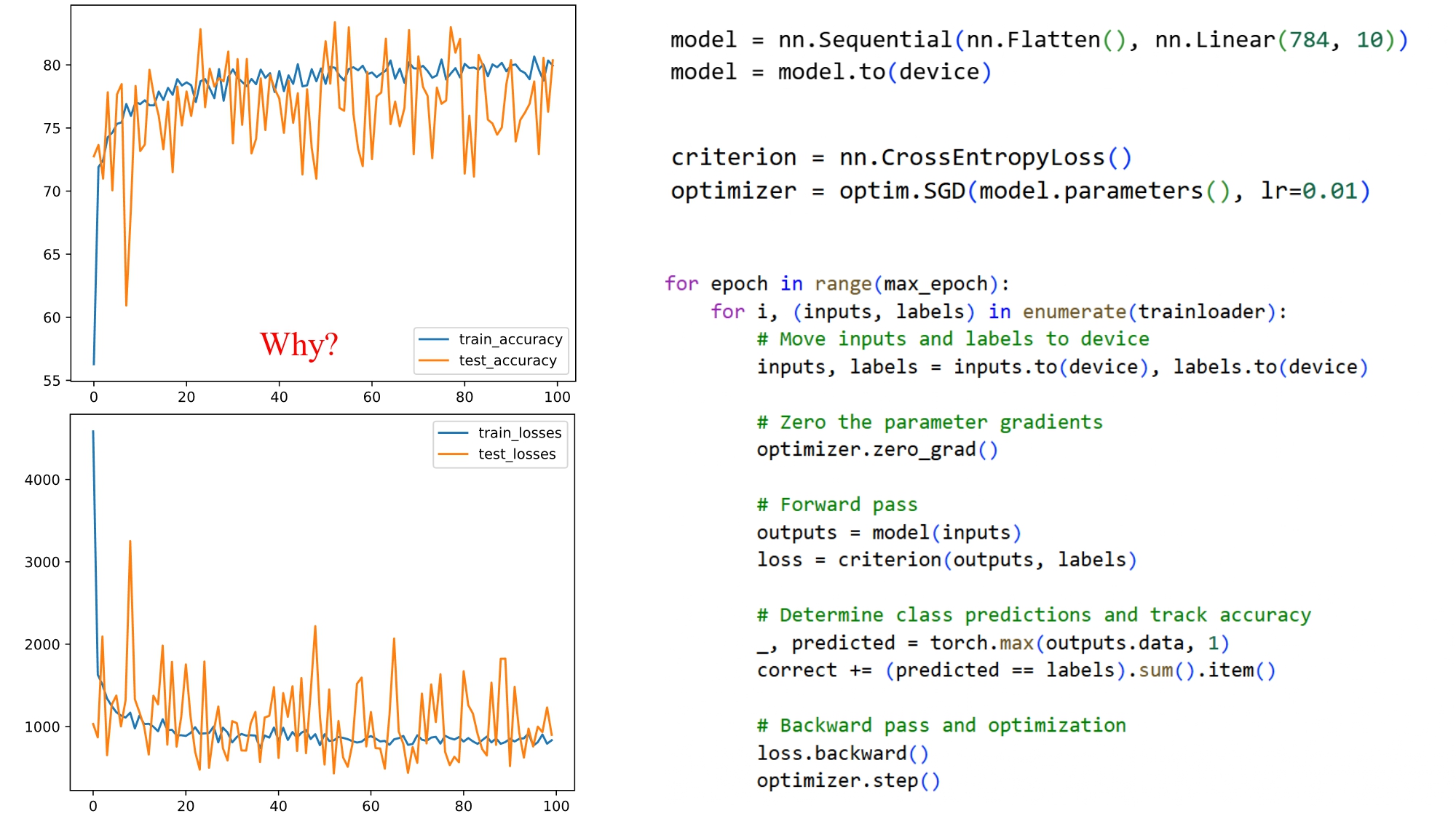Click the 'for epoch in range' line
The width and height of the screenshot is (1456, 819).
[x=836, y=284]
